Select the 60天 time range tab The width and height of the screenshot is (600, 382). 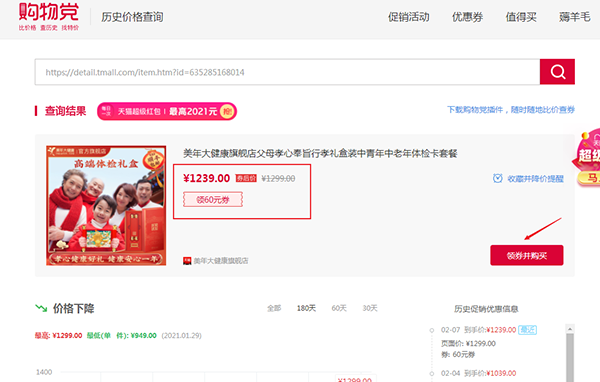pyautogui.click(x=339, y=308)
